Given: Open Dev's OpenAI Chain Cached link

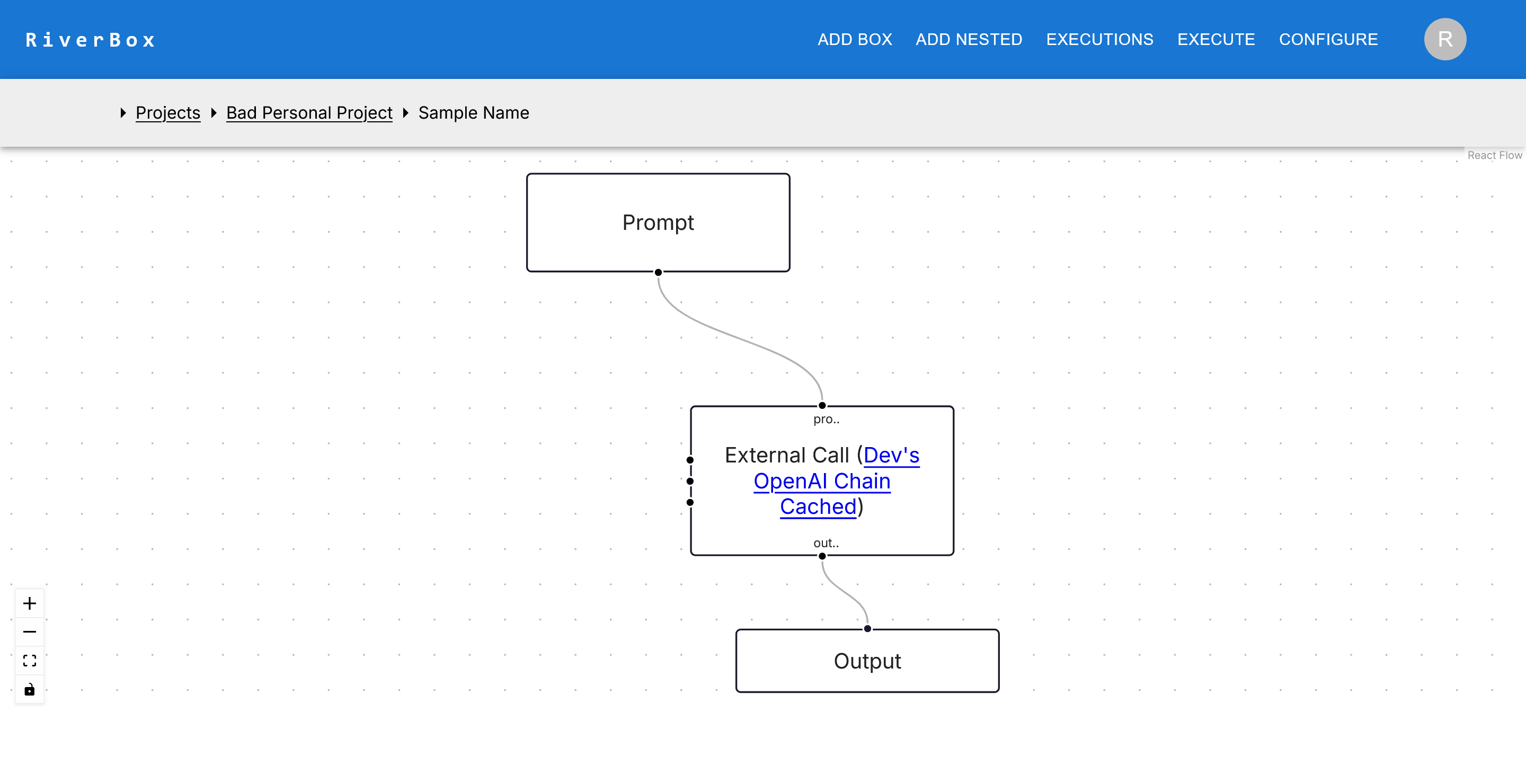Looking at the screenshot, I should [822, 482].
